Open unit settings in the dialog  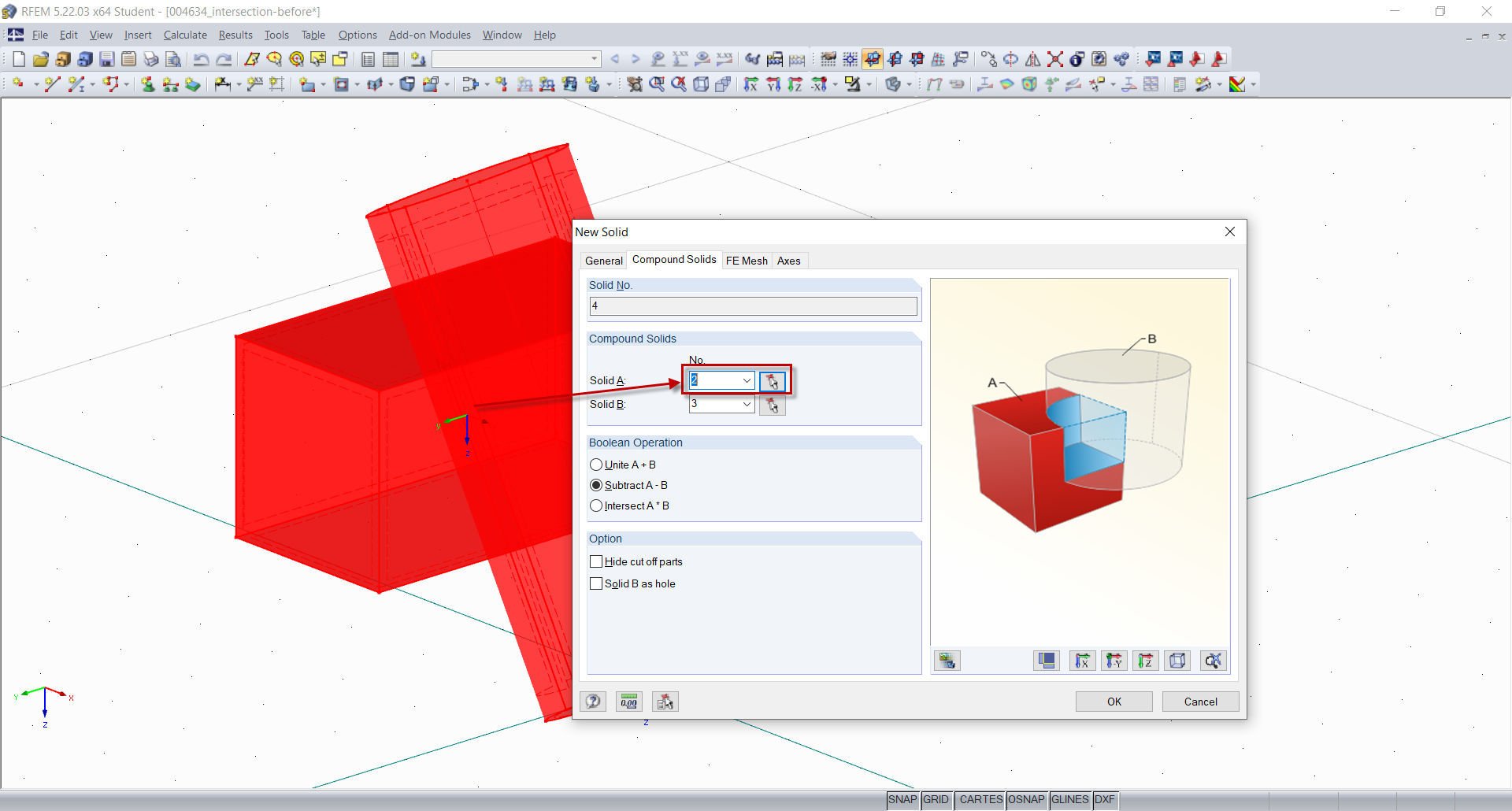click(628, 701)
